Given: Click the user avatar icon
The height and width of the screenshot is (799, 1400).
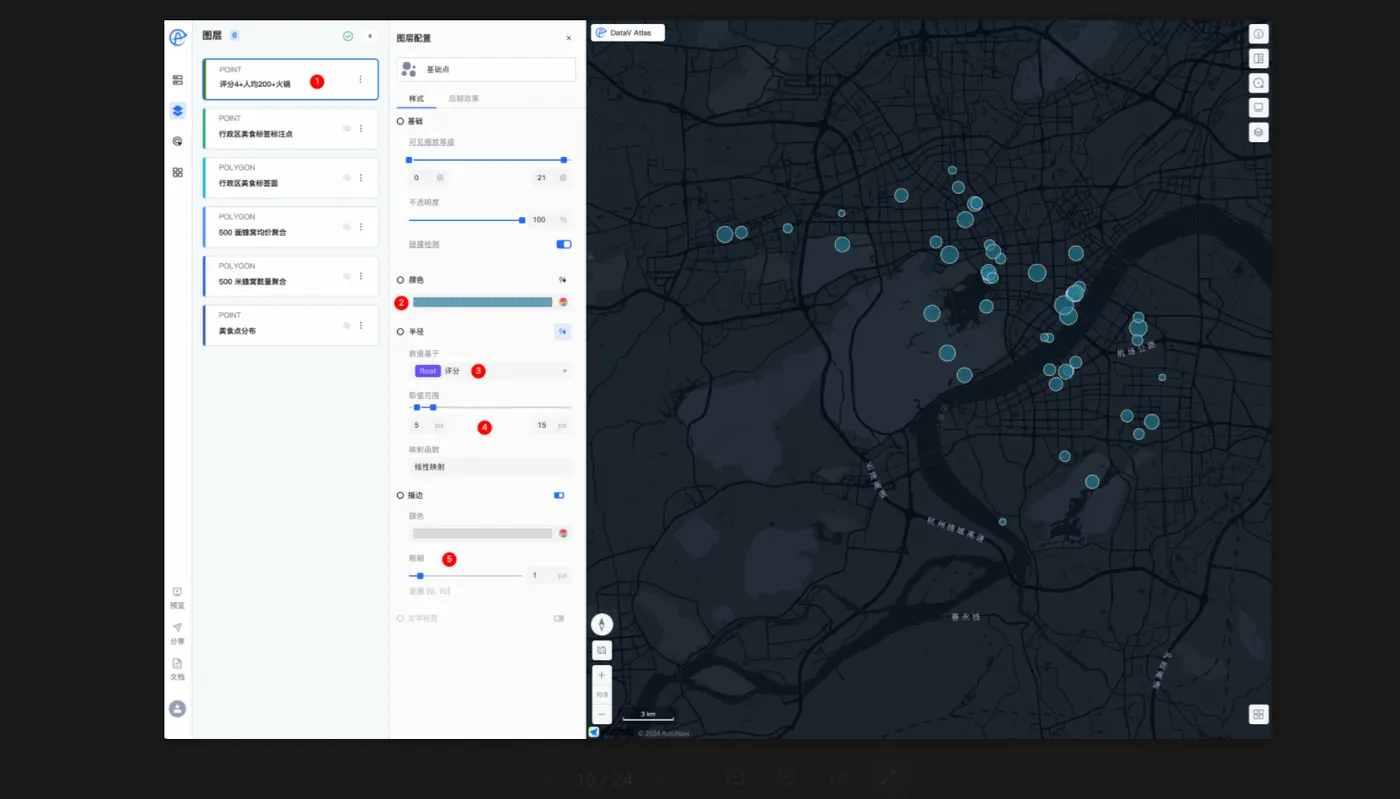Looking at the screenshot, I should coord(177,708).
